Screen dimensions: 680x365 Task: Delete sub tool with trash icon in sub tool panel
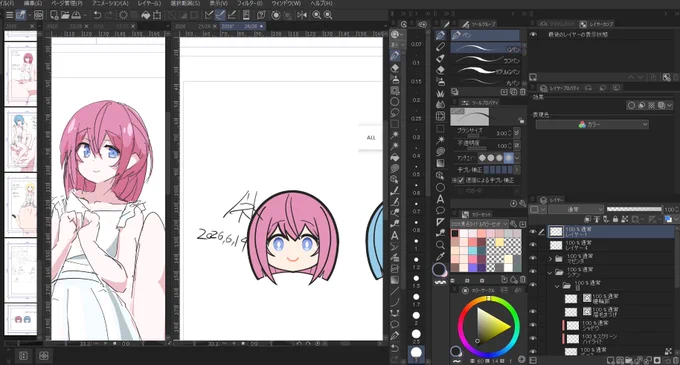click(523, 92)
